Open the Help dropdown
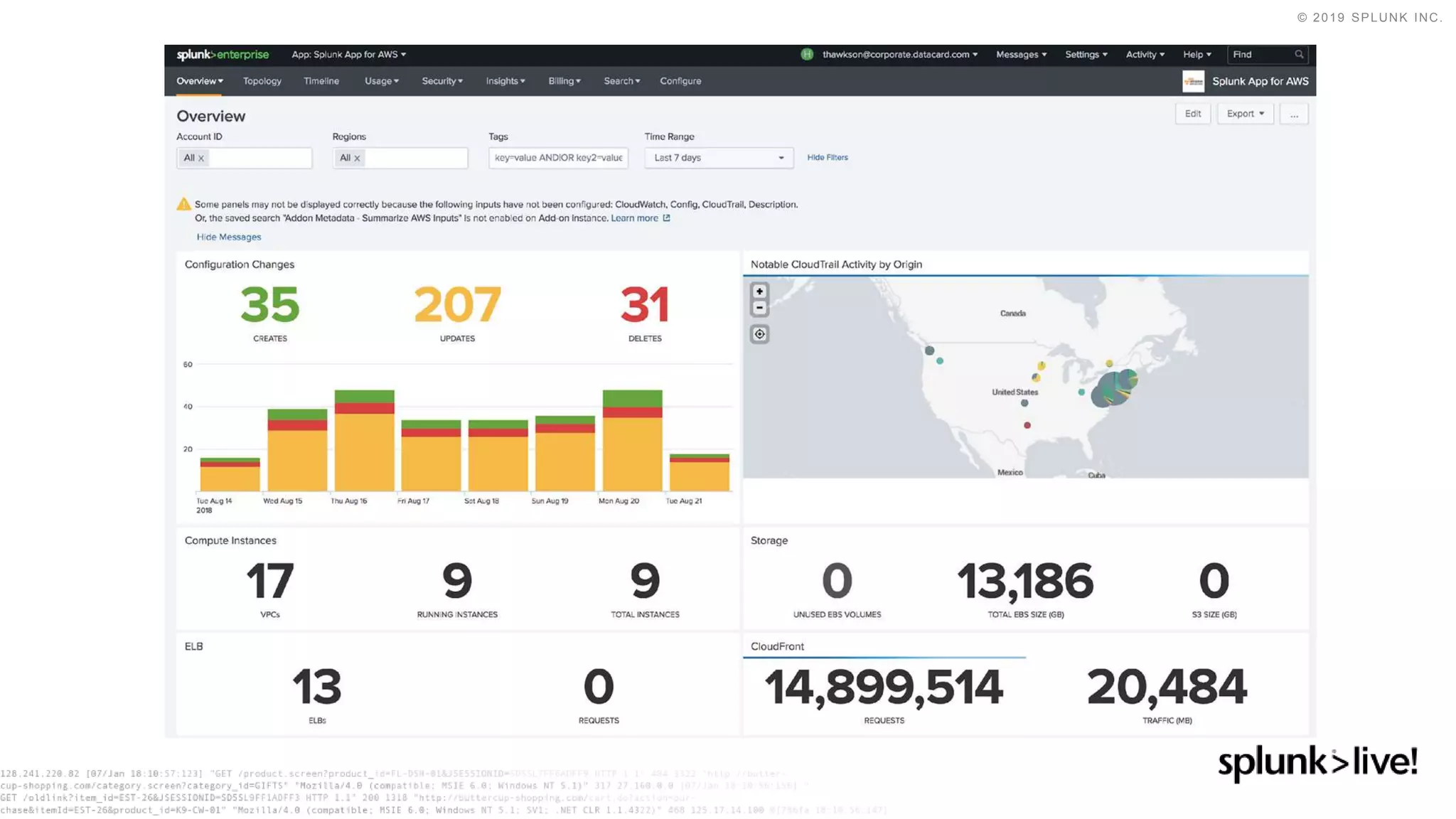 pos(1197,55)
